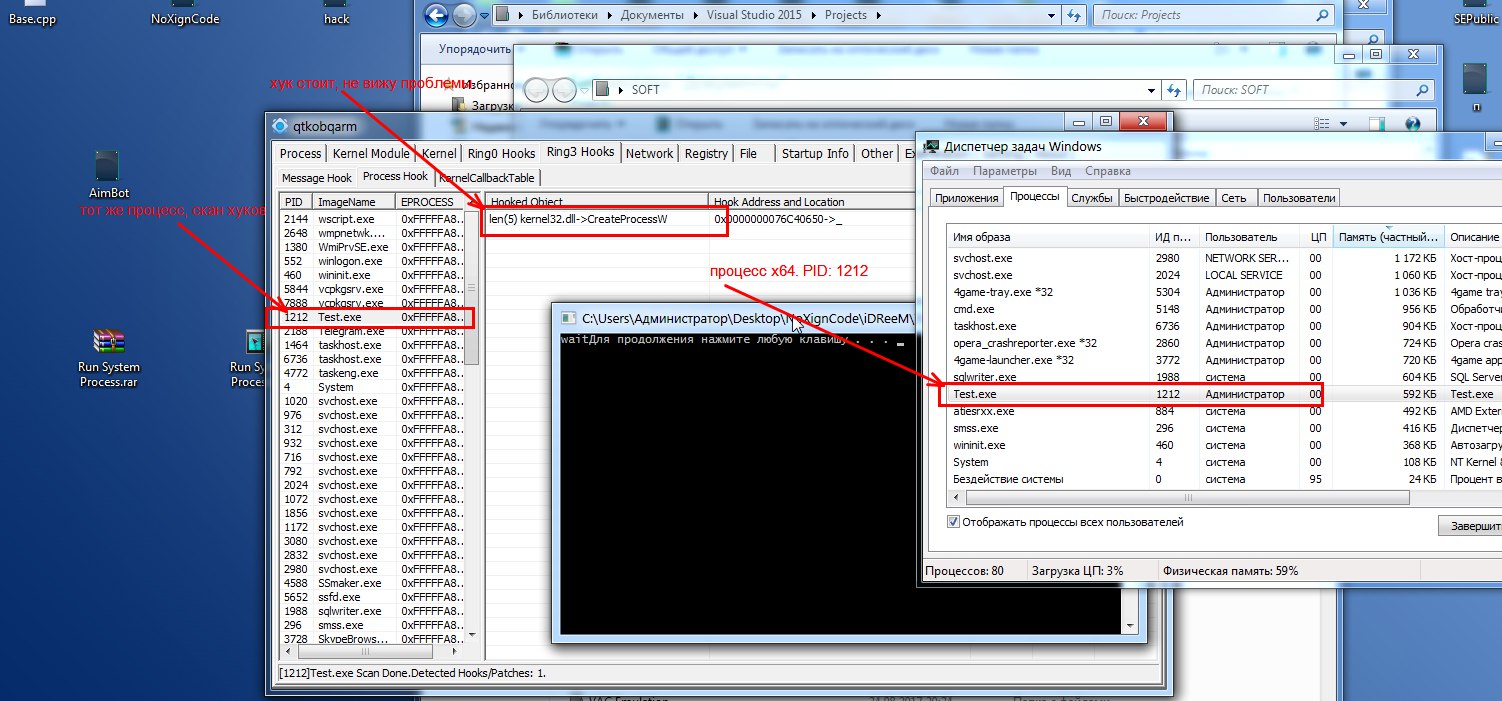Screen dimensions: 1502x701
Task: Switch to Службы tab in Task Manager
Action: point(1091,198)
